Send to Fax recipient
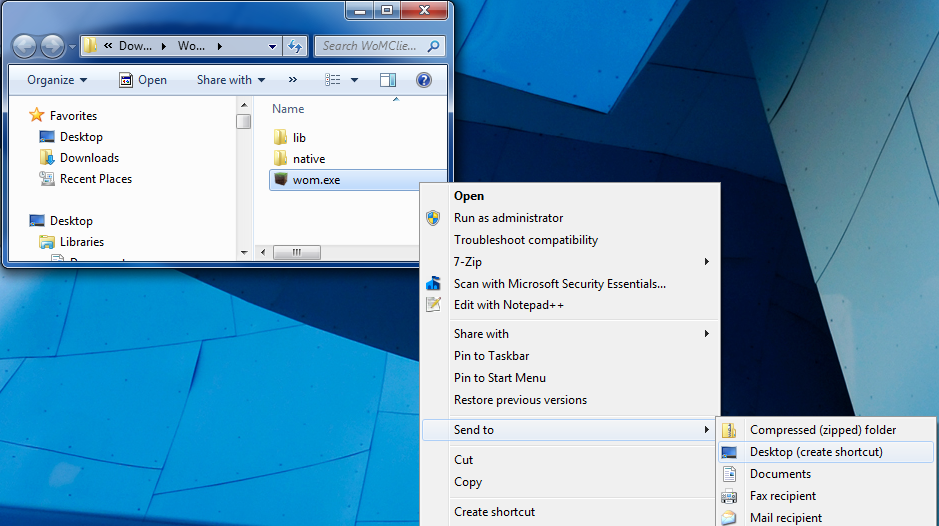This screenshot has width=939, height=526. [826, 496]
